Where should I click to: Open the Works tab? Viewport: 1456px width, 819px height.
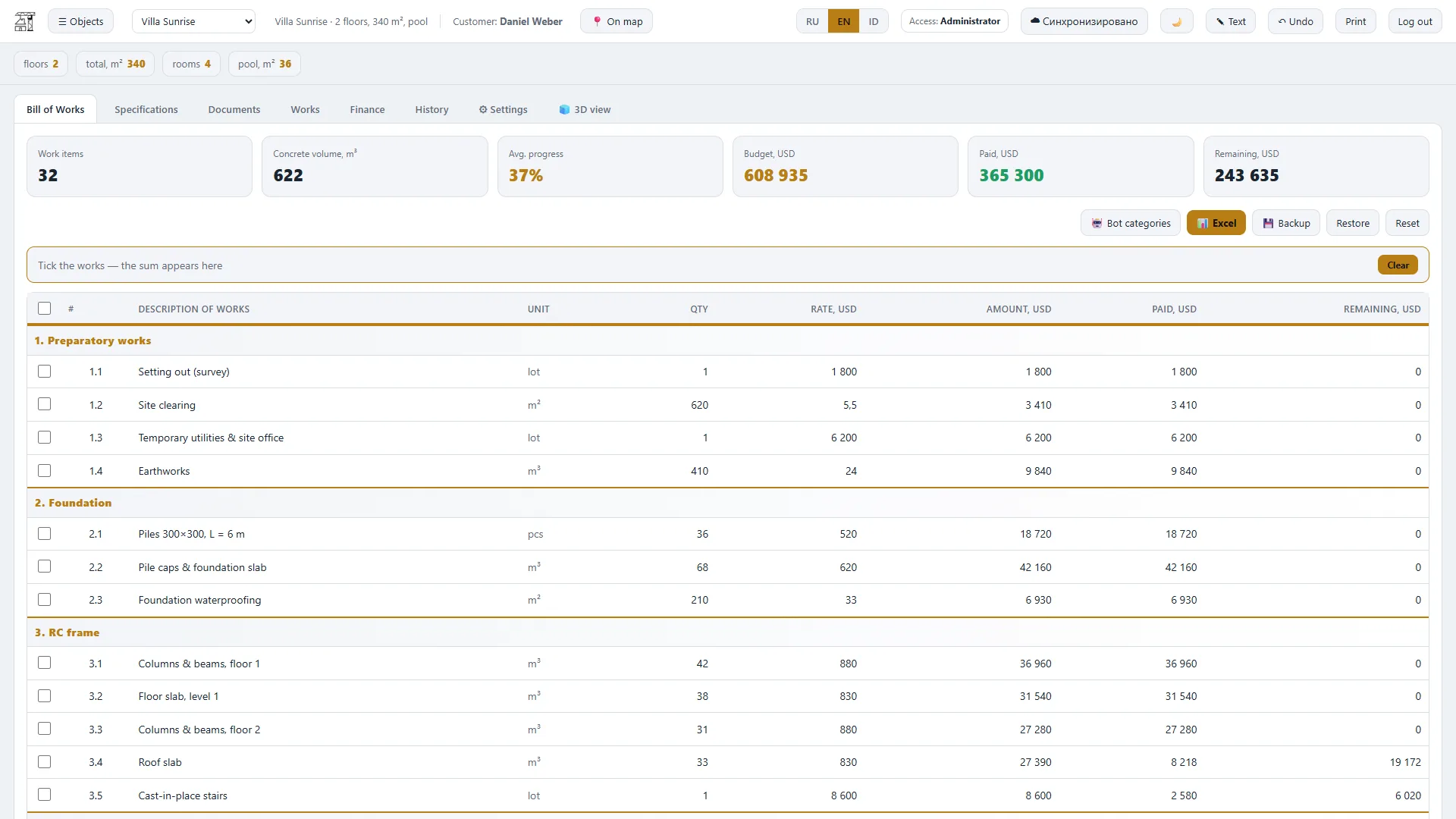[x=305, y=109]
